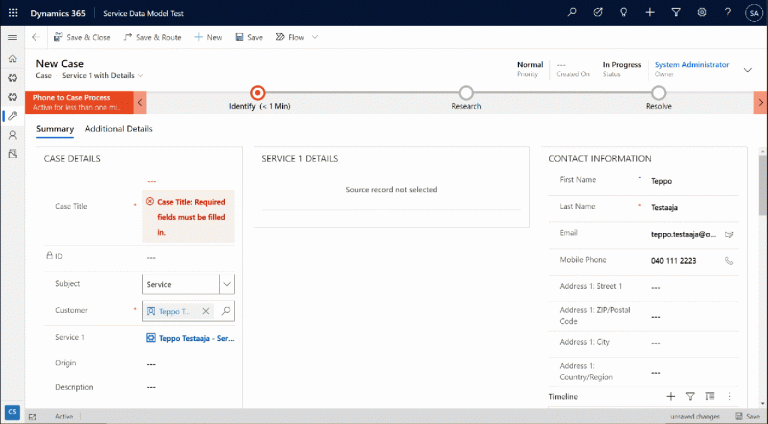Select the Identify stage
Viewport: 768px width, 424px height.
[x=258, y=93]
